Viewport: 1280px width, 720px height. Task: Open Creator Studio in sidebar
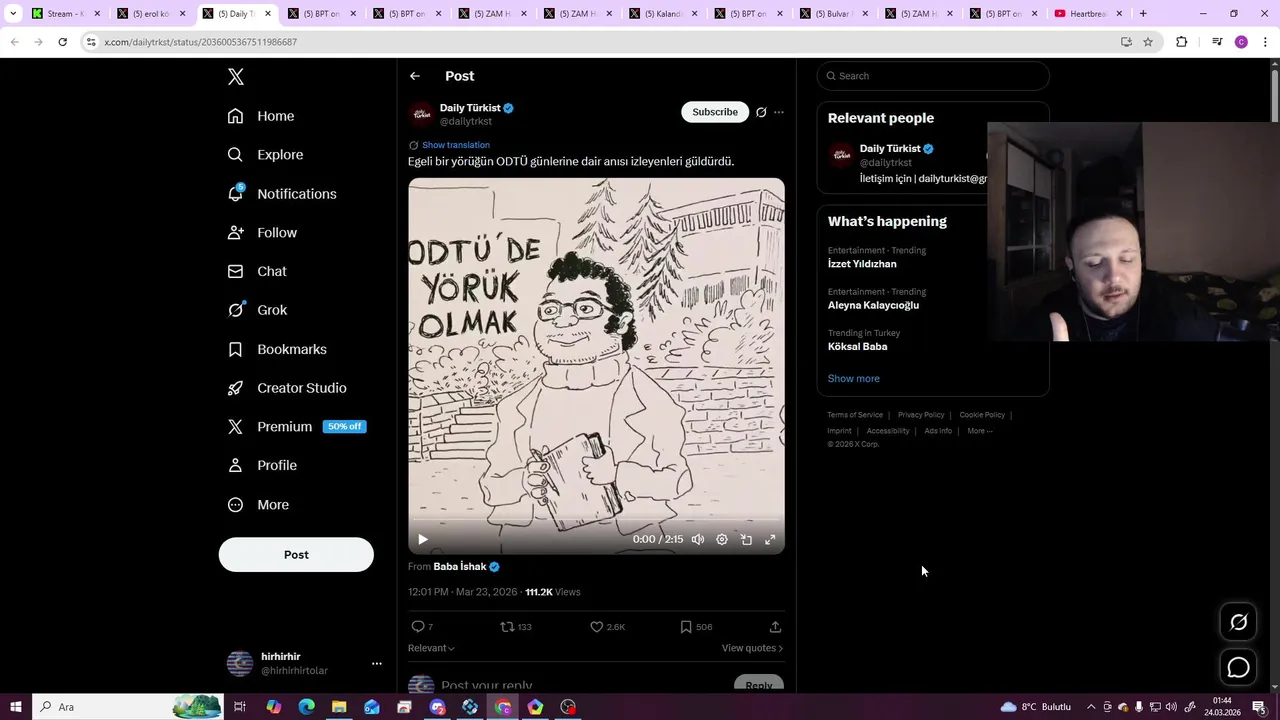click(x=287, y=388)
